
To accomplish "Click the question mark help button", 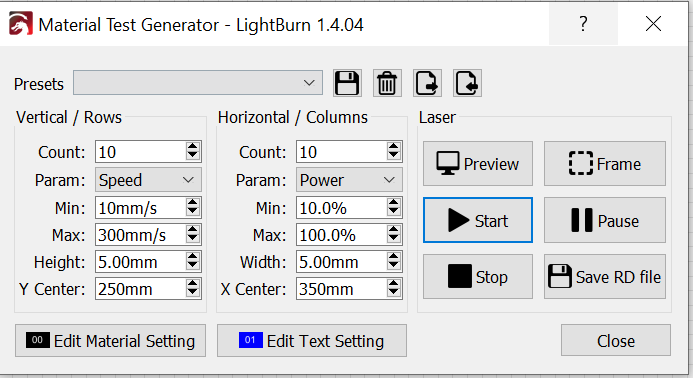I will tap(583, 23).
